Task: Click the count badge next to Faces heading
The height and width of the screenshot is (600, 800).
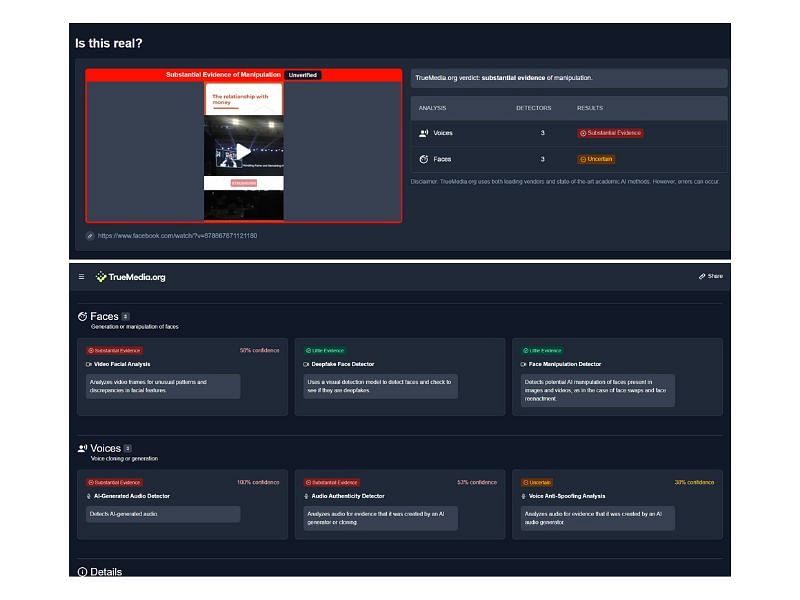Action: [126, 316]
